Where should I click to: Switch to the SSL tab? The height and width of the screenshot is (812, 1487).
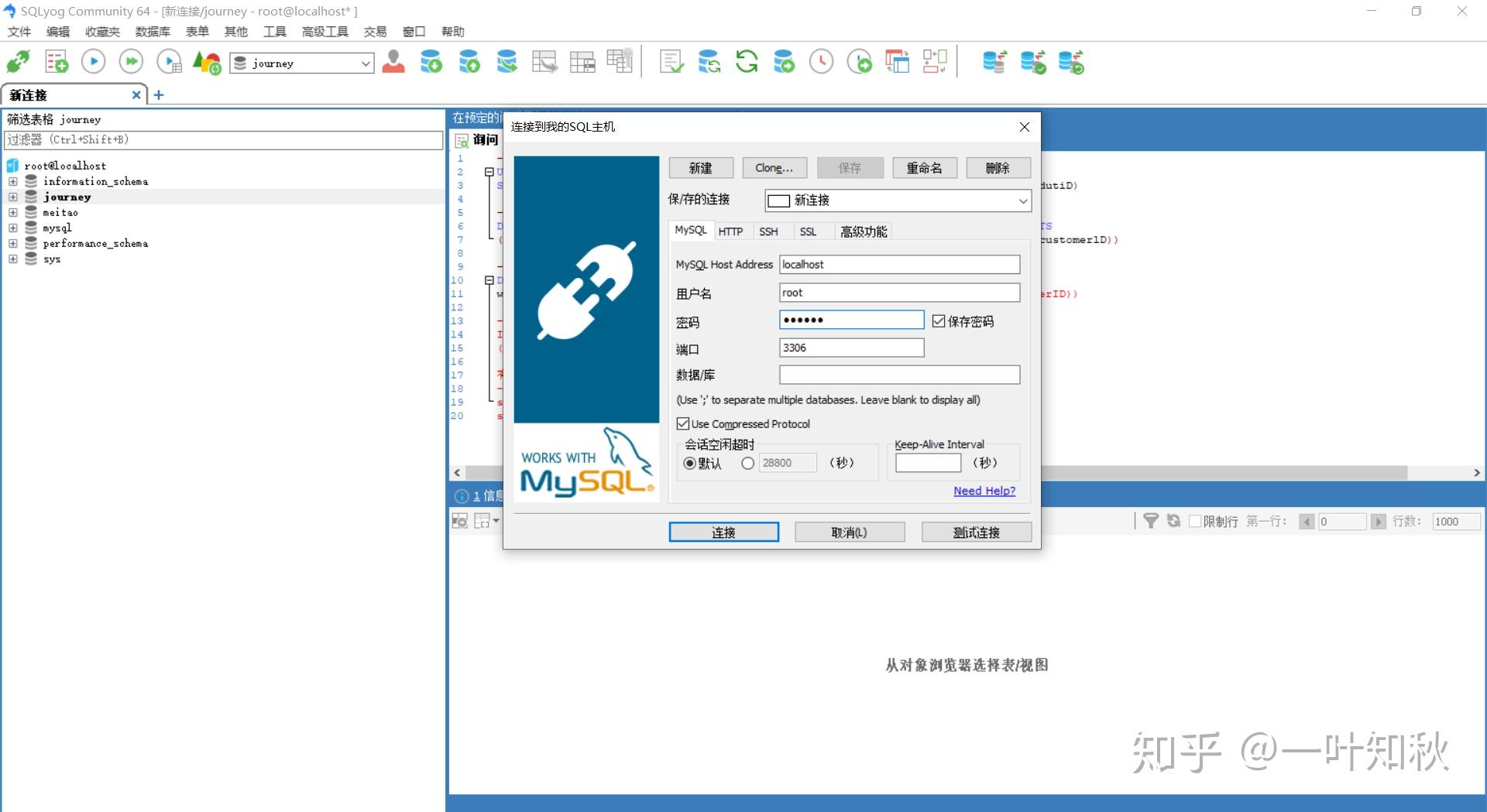808,231
